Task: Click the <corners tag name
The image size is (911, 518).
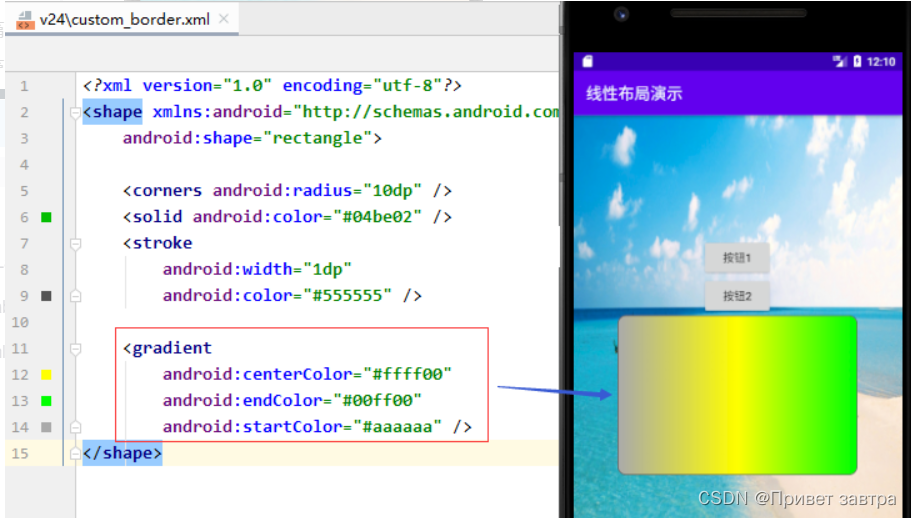Action: [163, 190]
